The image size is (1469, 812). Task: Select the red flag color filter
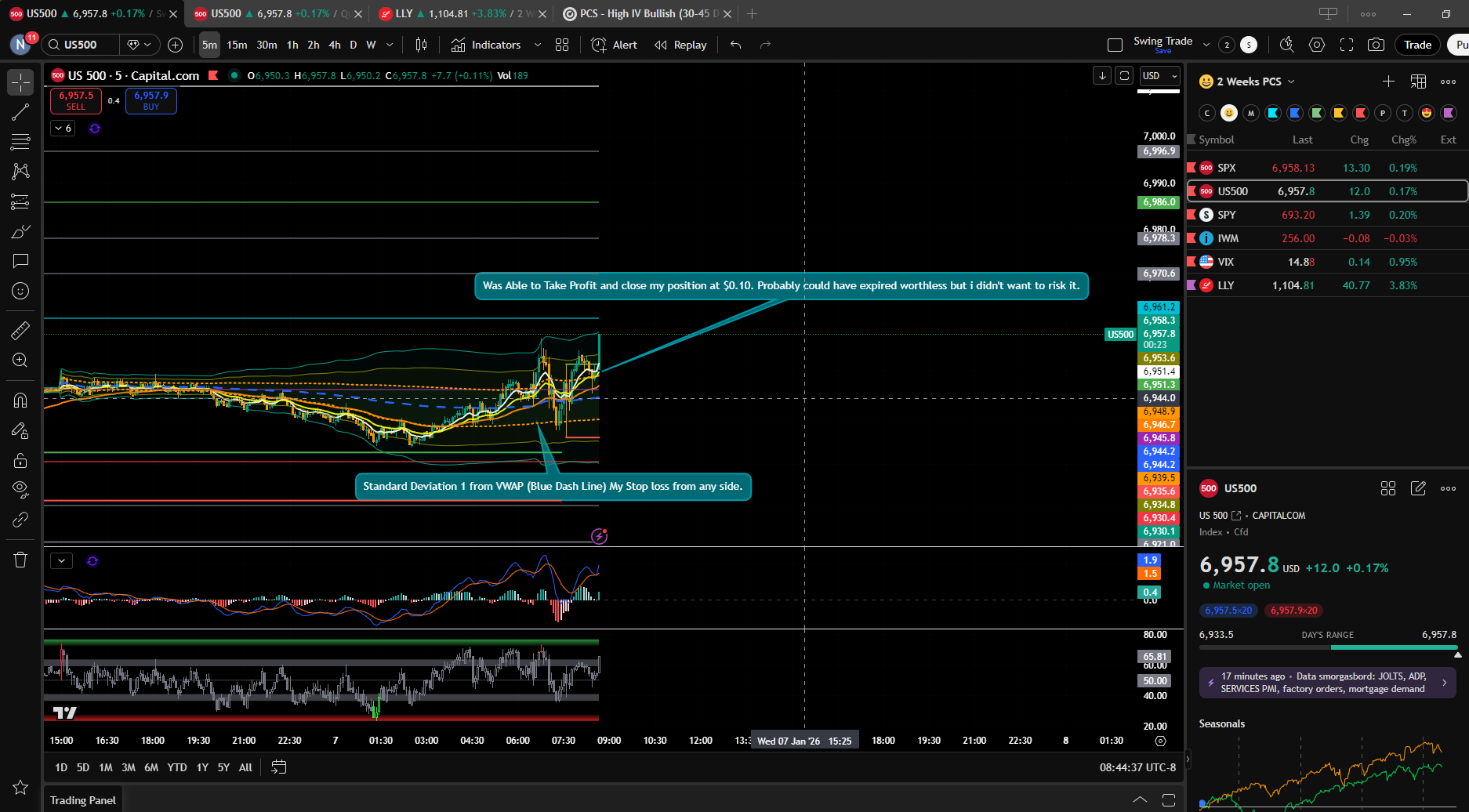coord(1361,113)
